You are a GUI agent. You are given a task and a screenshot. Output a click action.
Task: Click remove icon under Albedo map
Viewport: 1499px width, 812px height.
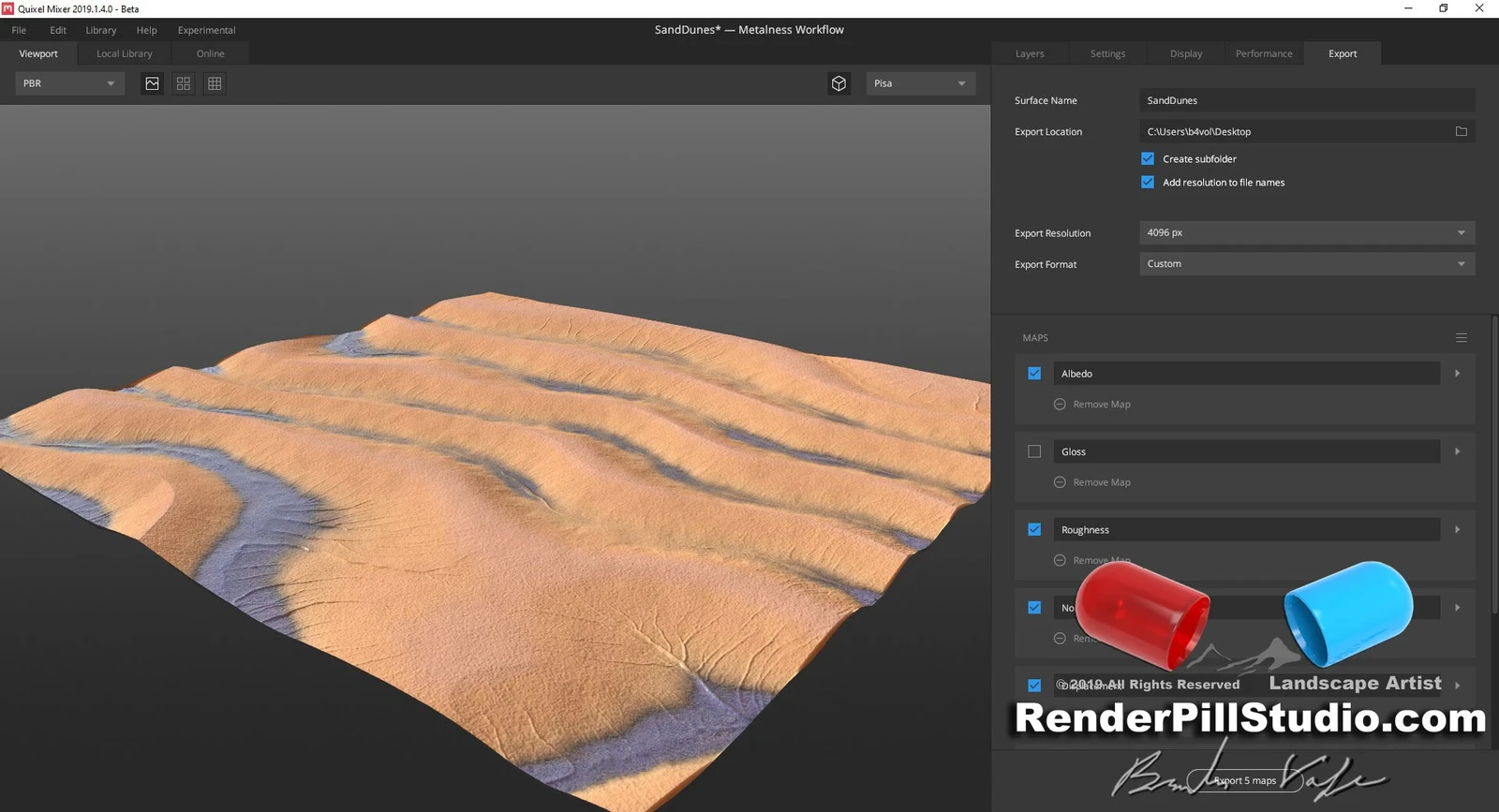(1060, 405)
